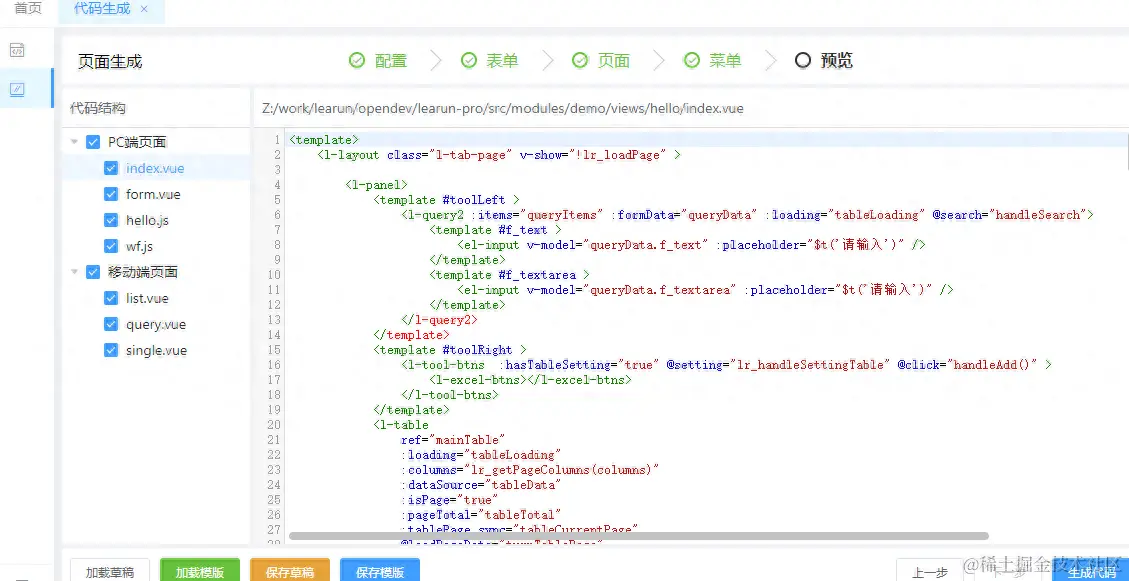Click the 页面 step check icon

click(580, 60)
